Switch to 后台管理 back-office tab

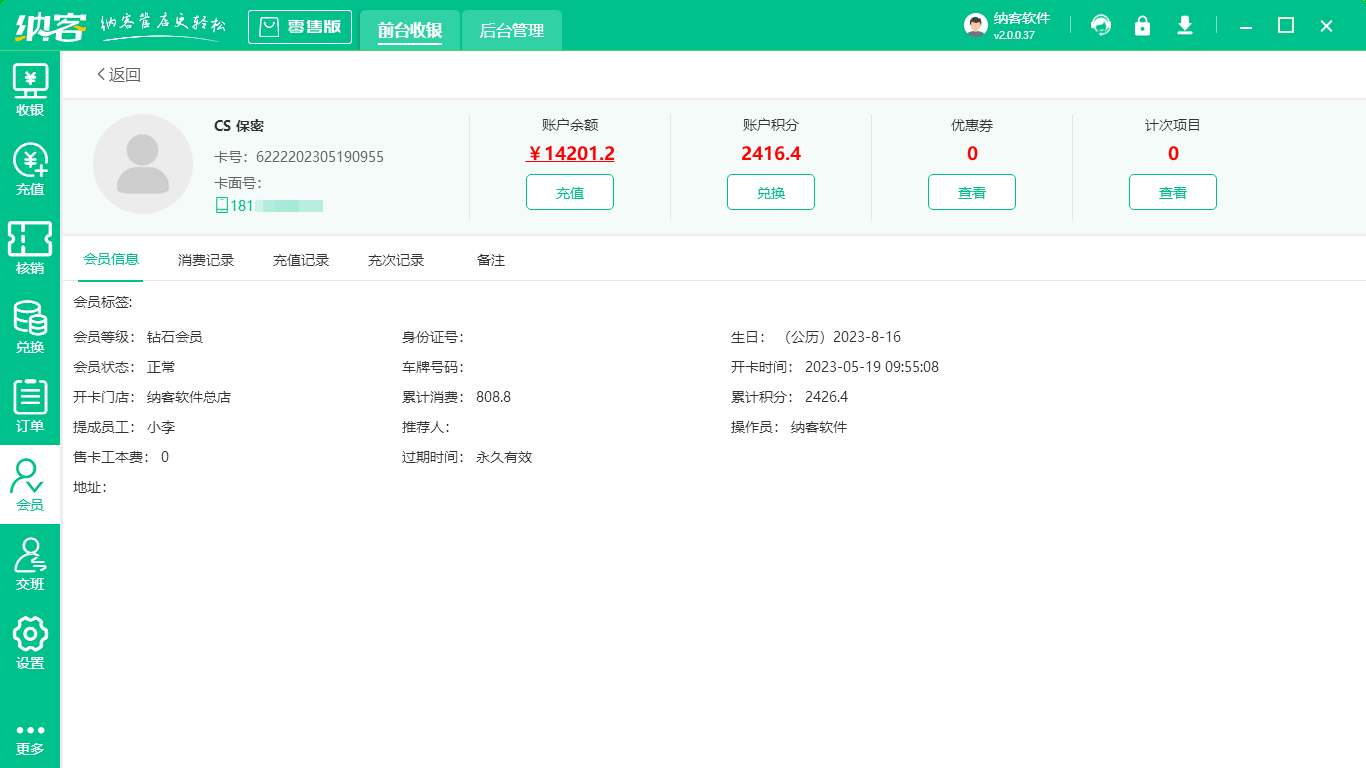512,31
